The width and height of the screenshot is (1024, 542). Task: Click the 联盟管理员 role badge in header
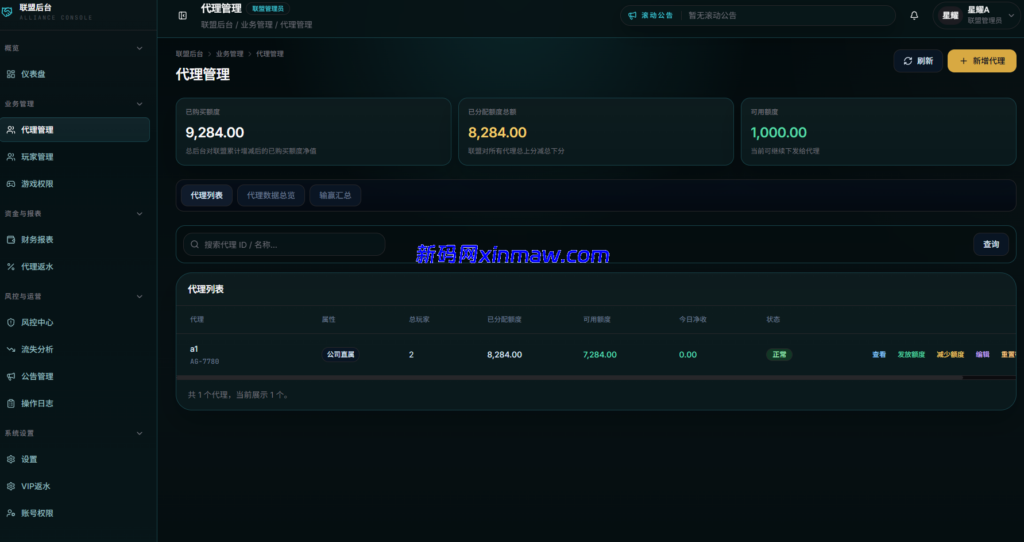point(268,8)
